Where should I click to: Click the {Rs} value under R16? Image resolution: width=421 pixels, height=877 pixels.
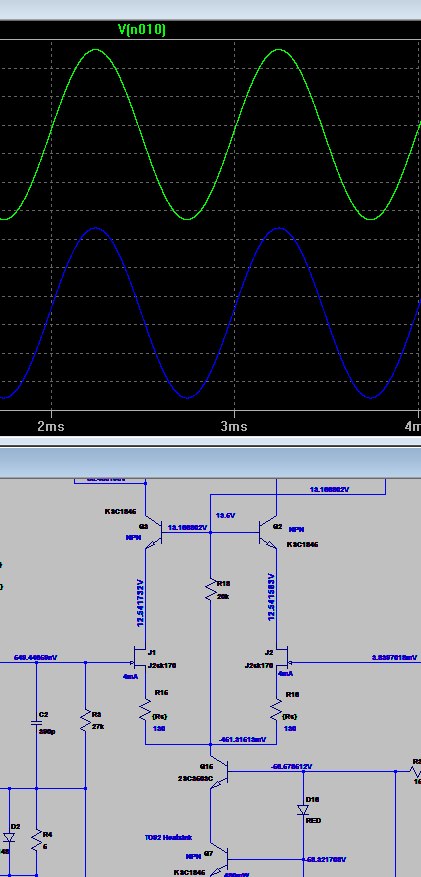point(160,716)
